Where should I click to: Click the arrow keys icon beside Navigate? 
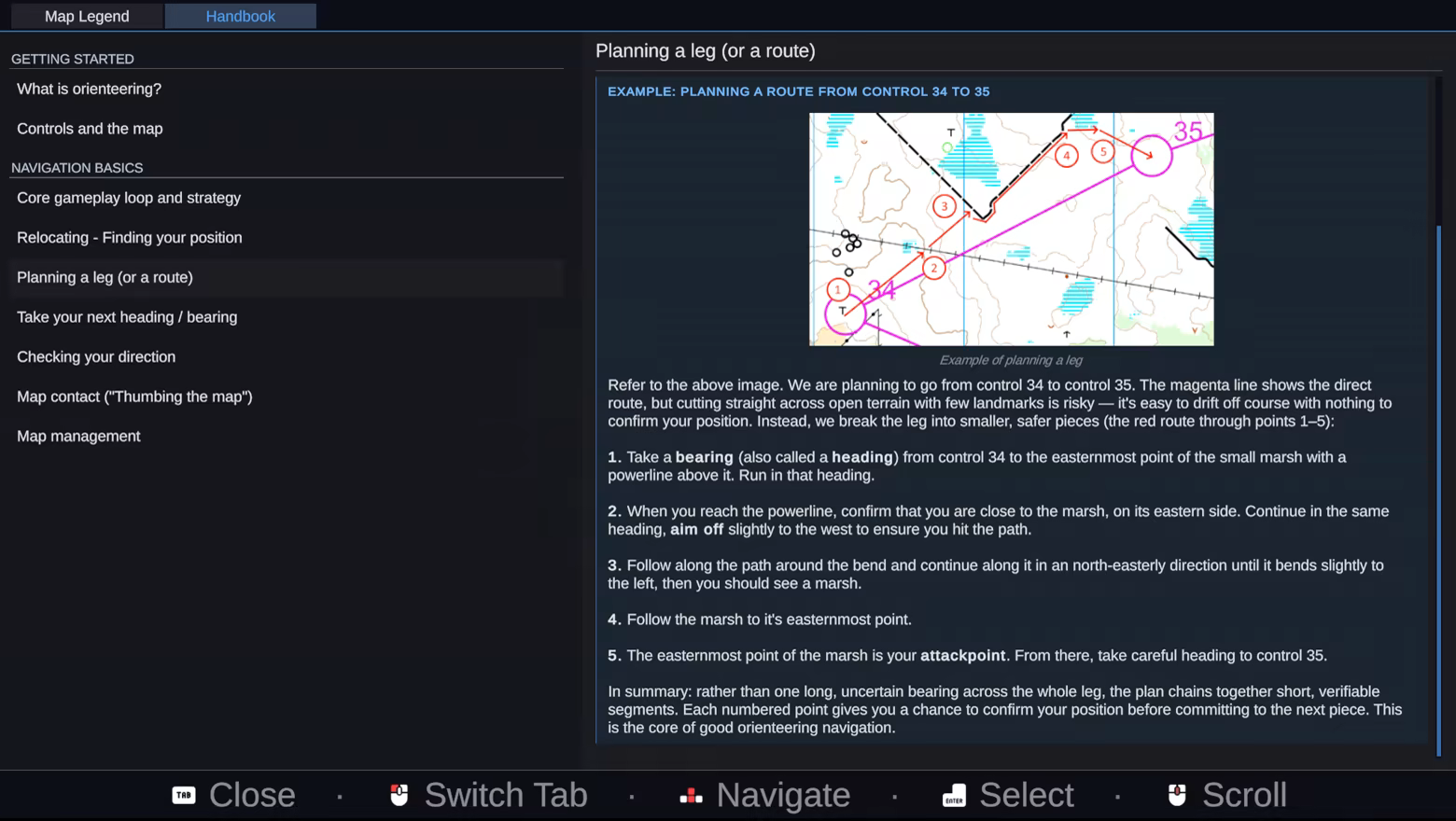pyautogui.click(x=691, y=795)
